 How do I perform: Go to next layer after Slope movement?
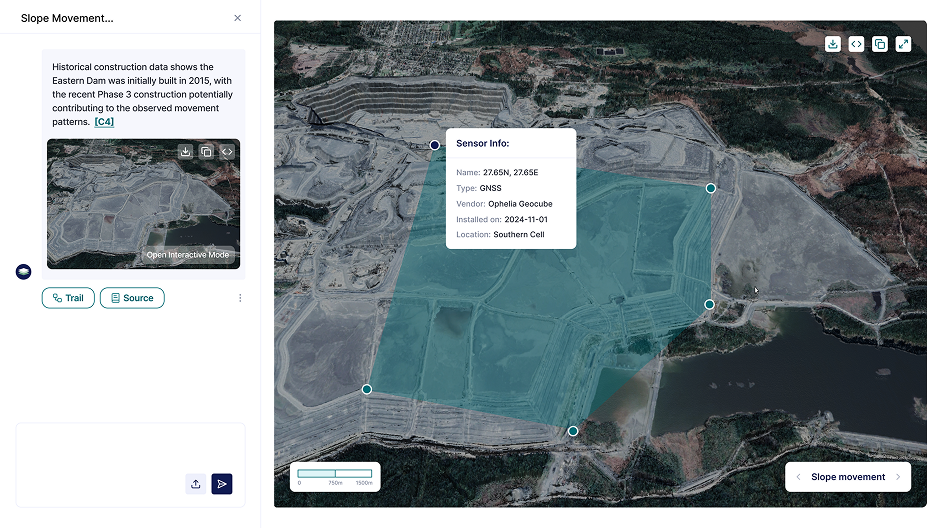[898, 477]
